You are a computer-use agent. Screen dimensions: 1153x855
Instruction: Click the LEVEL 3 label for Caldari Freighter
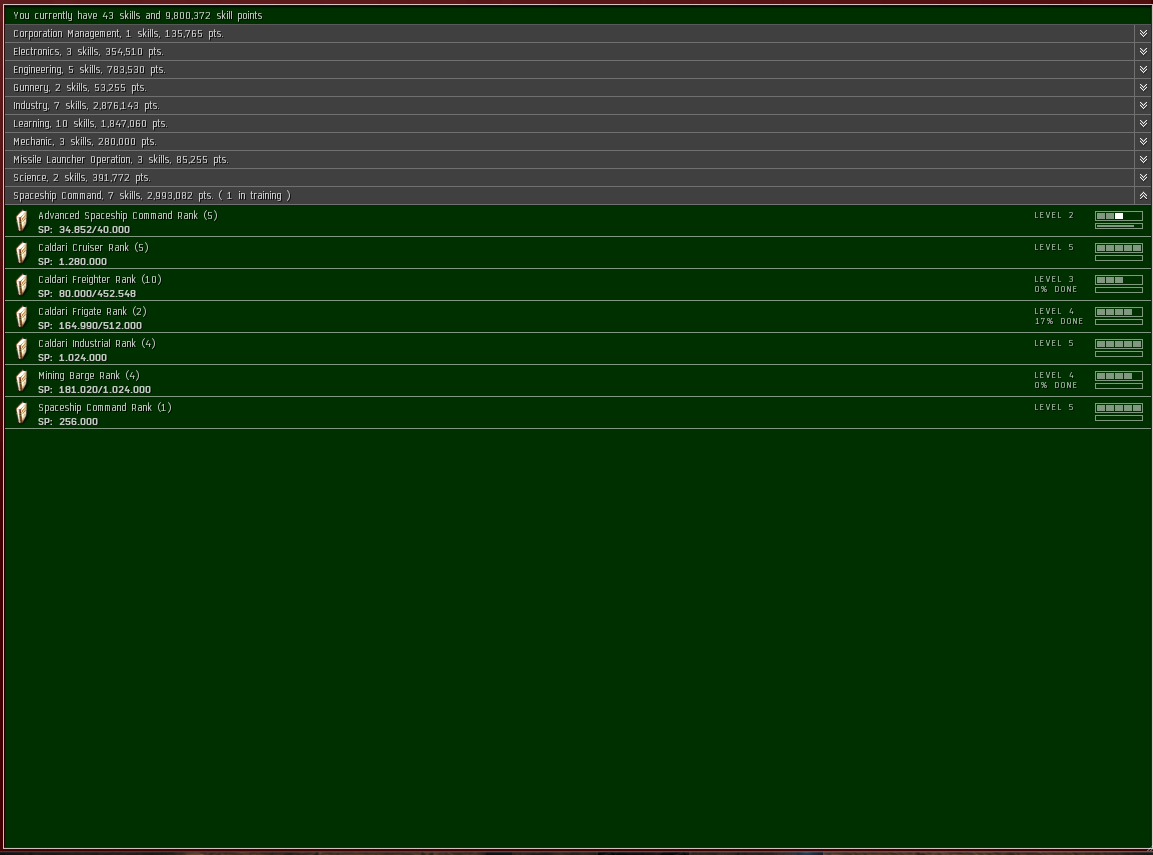pos(1054,279)
